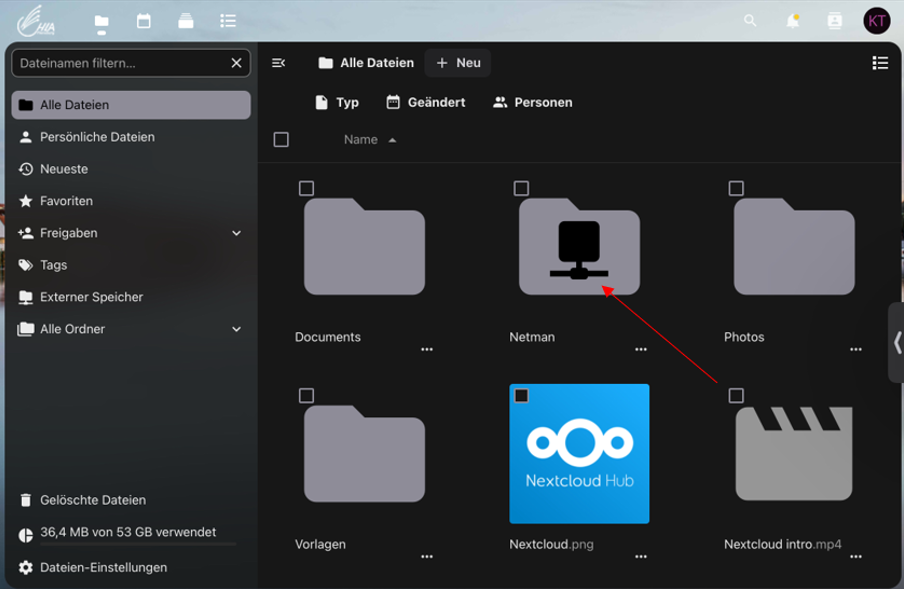Image resolution: width=904 pixels, height=589 pixels.
Task: Open Gelöschte Dateien trash
Action: pyautogui.click(x=131, y=500)
